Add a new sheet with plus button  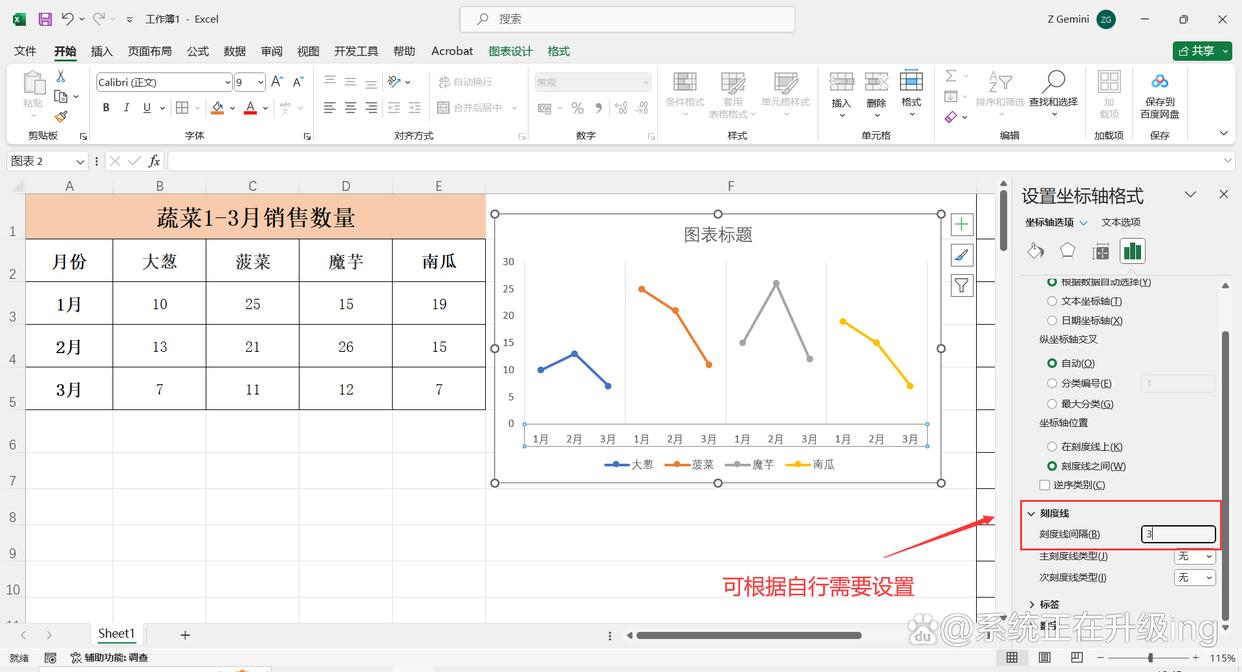pos(185,635)
